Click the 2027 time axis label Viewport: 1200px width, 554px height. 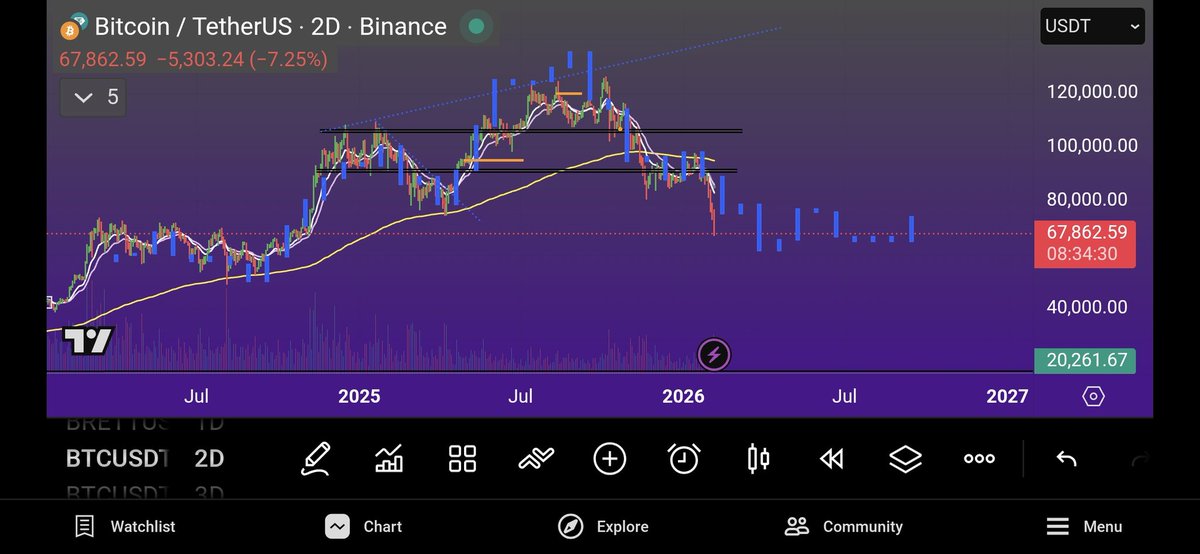[1007, 396]
